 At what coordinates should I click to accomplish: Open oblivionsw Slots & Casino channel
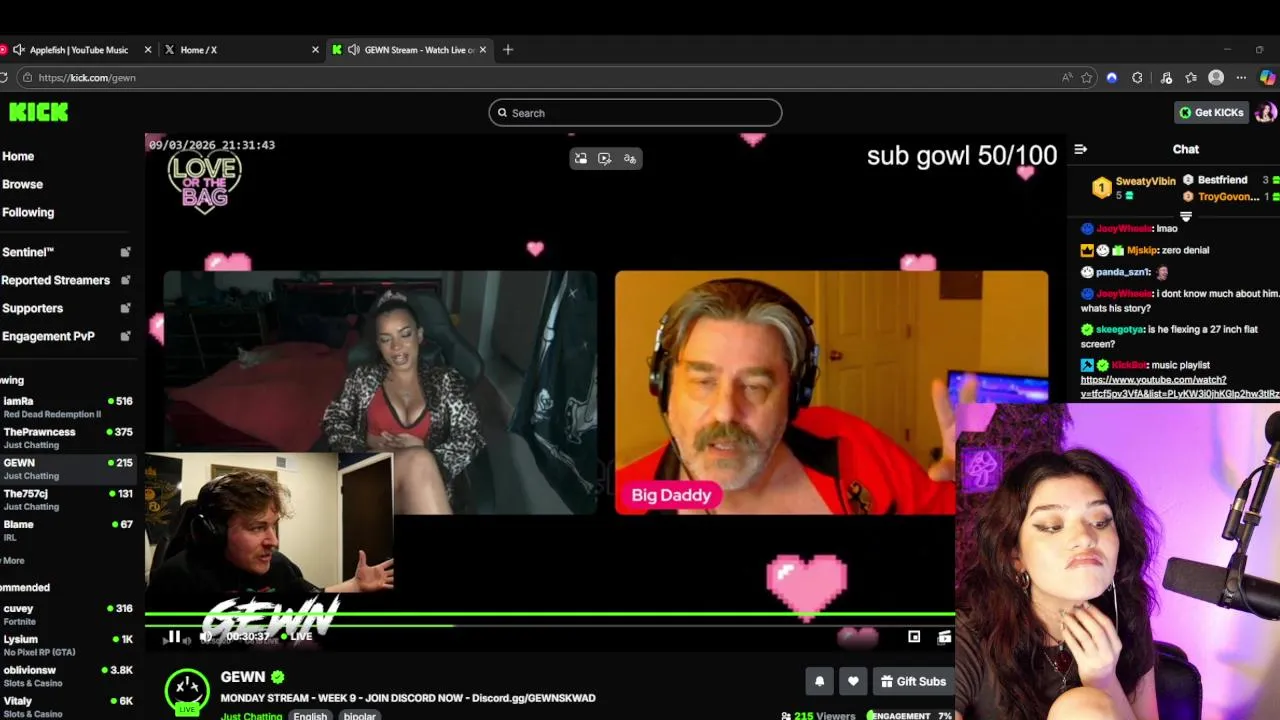68,676
